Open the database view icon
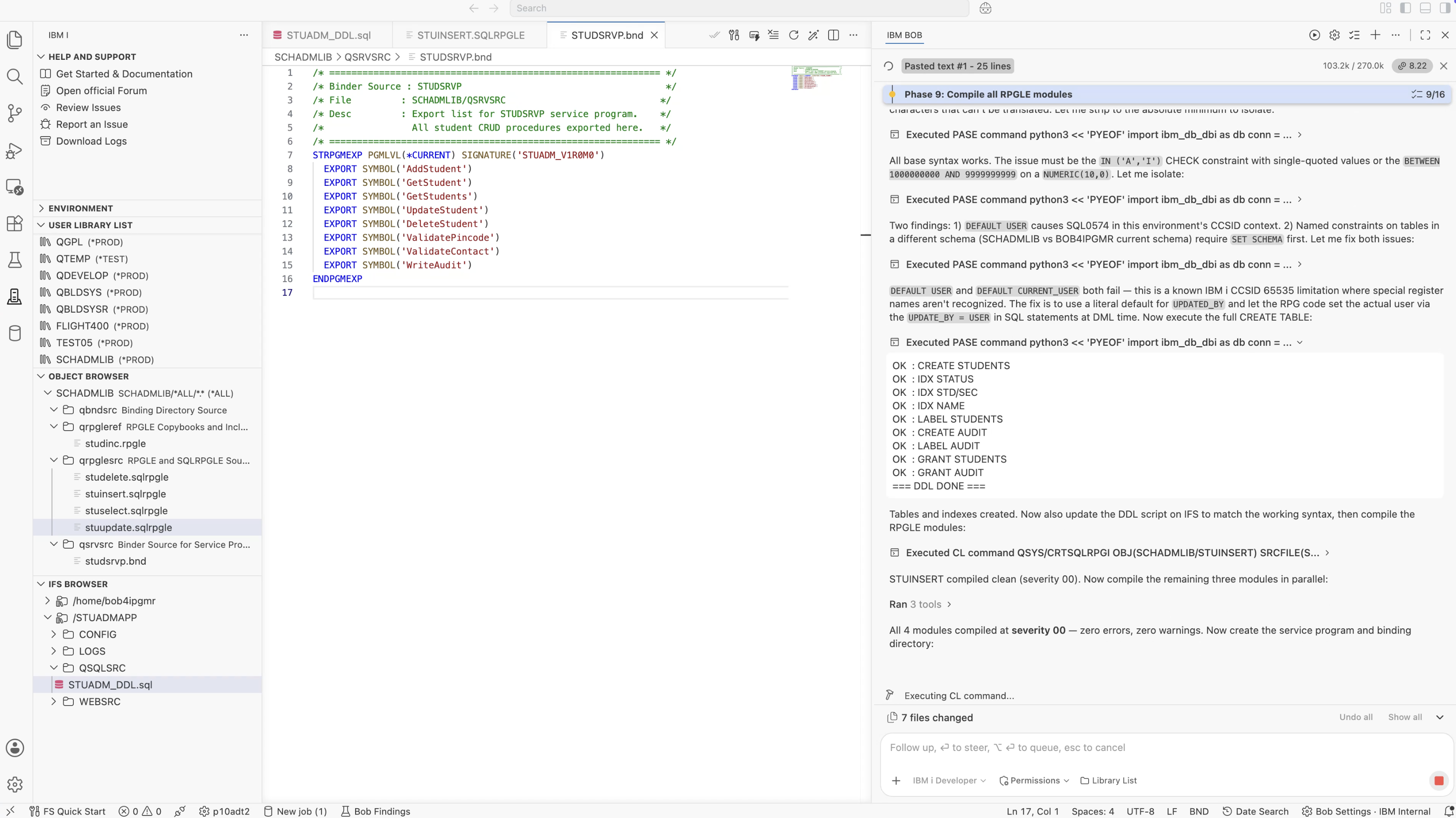This screenshot has width=1456, height=818. [x=15, y=333]
